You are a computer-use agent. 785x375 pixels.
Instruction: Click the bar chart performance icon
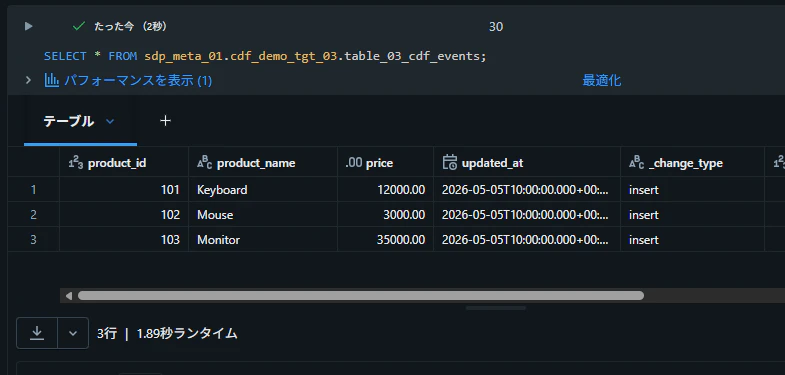click(52, 80)
